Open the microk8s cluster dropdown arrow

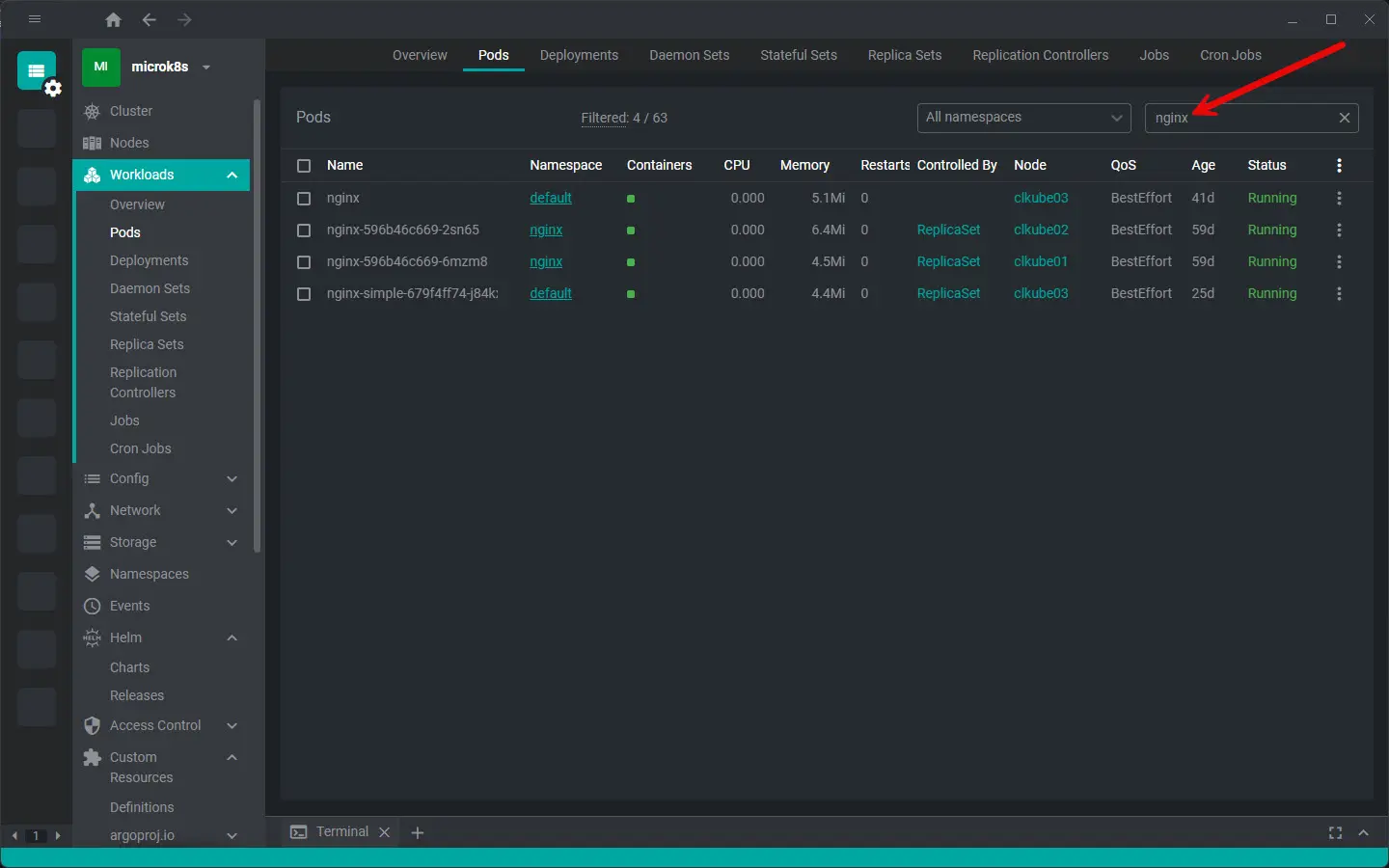point(206,68)
